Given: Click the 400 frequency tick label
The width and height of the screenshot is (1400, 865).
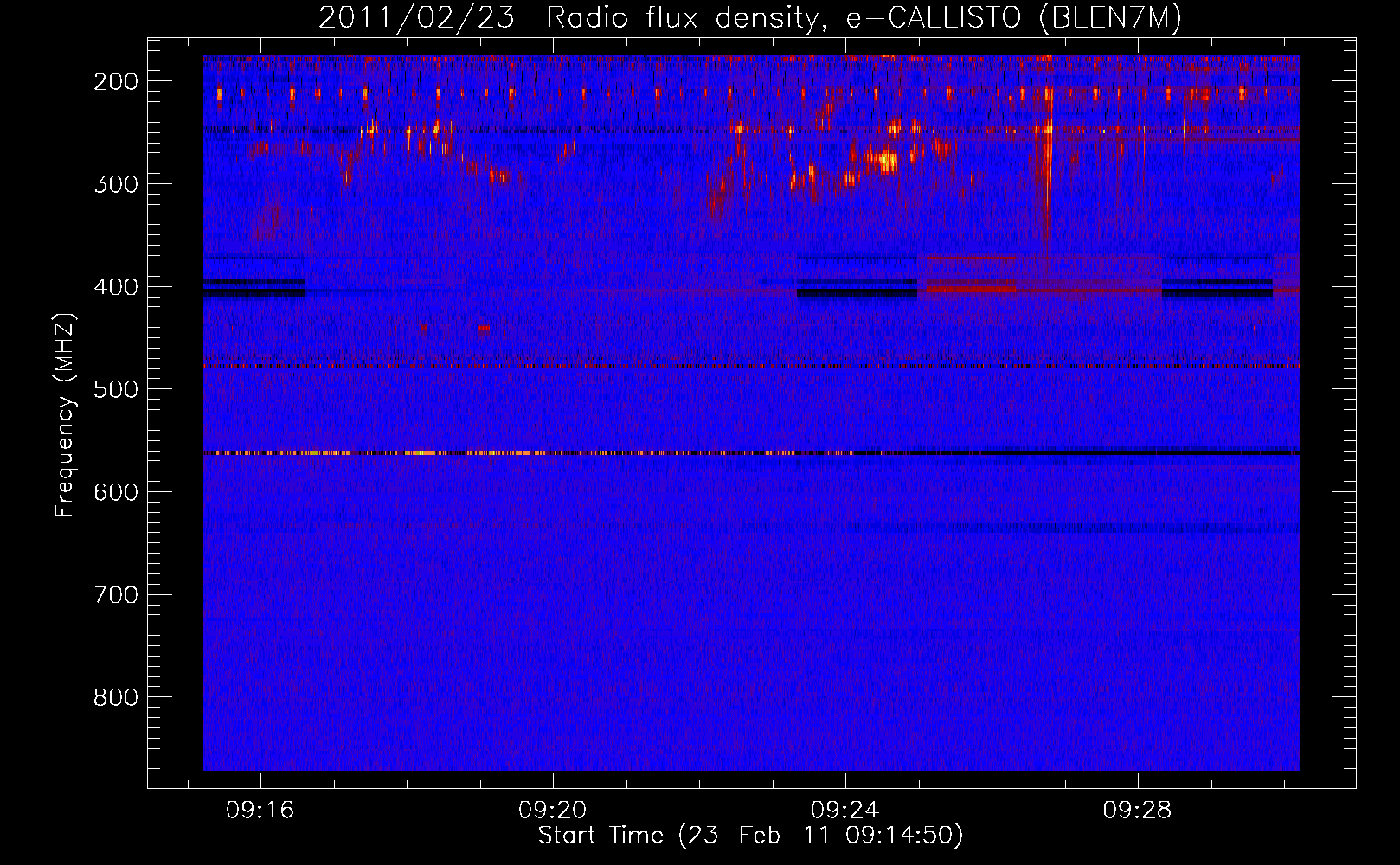Looking at the screenshot, I should point(116,287).
